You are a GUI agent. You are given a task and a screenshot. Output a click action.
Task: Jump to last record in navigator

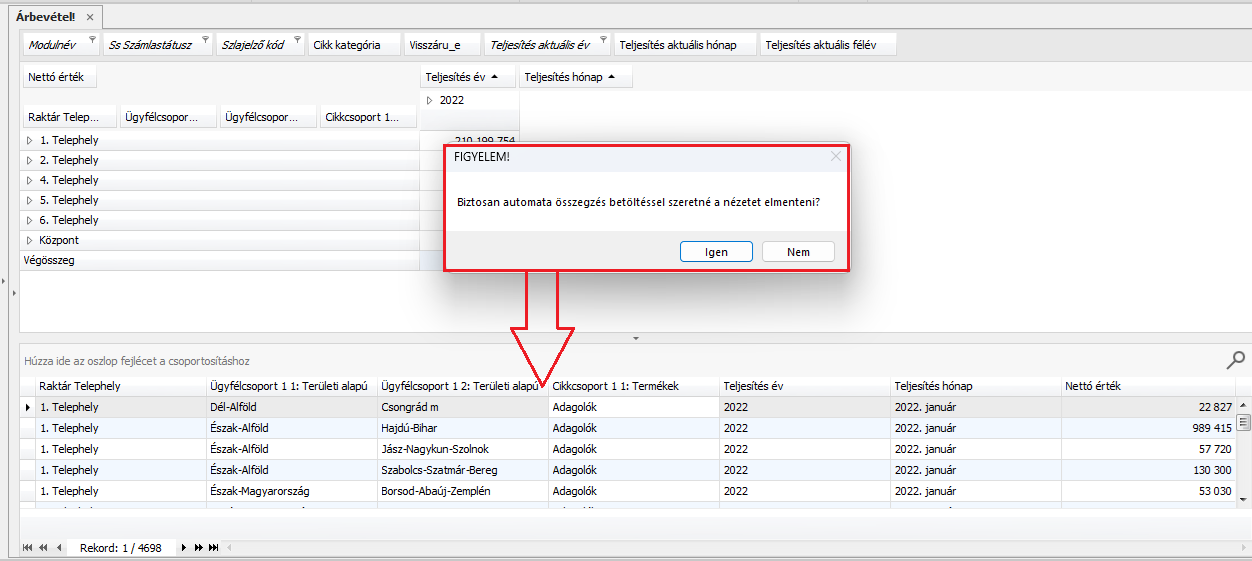tap(213, 548)
